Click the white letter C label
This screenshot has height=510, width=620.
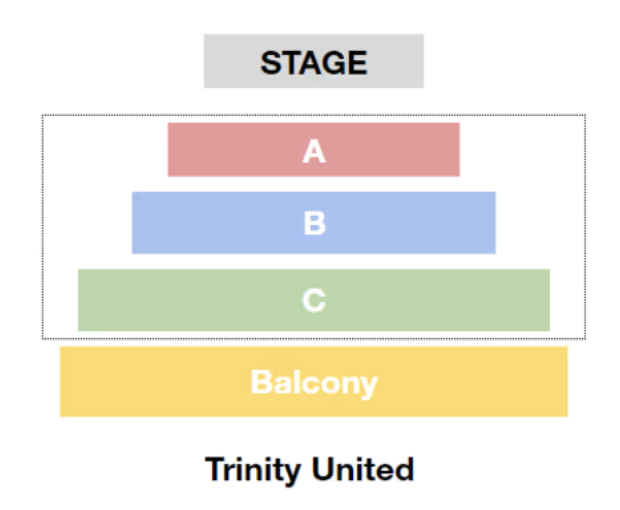(x=314, y=300)
